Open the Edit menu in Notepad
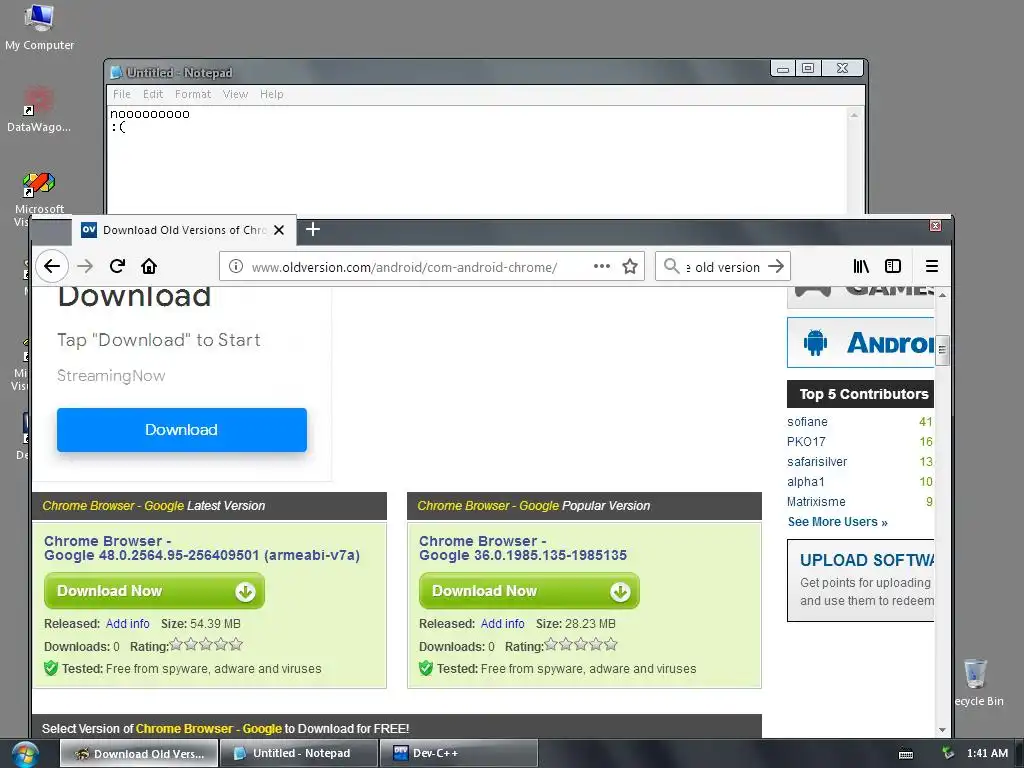Viewport: 1024px width, 768px height. (153, 94)
